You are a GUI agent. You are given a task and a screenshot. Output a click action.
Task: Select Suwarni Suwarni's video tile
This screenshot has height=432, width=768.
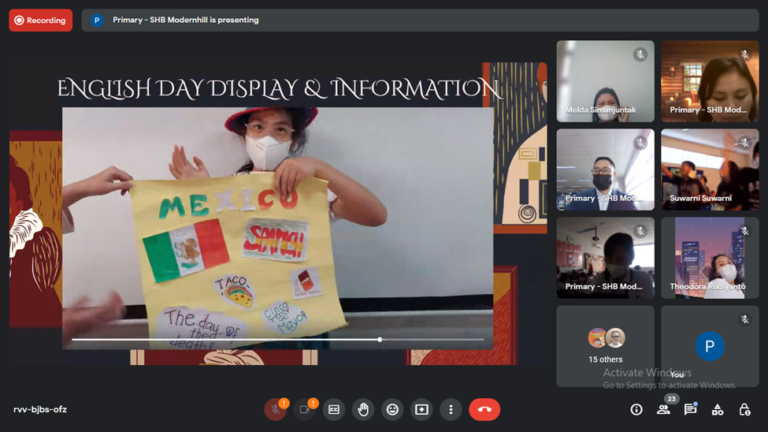[709, 169]
